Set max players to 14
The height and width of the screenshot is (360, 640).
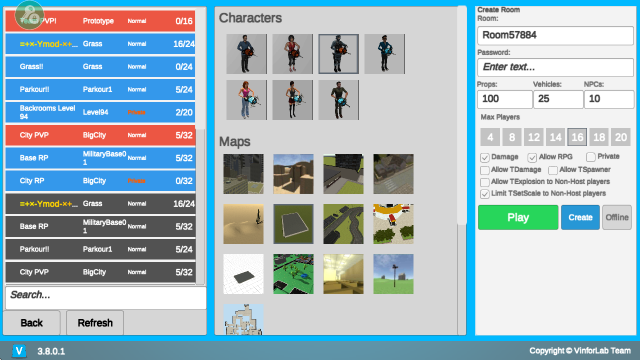556,137
